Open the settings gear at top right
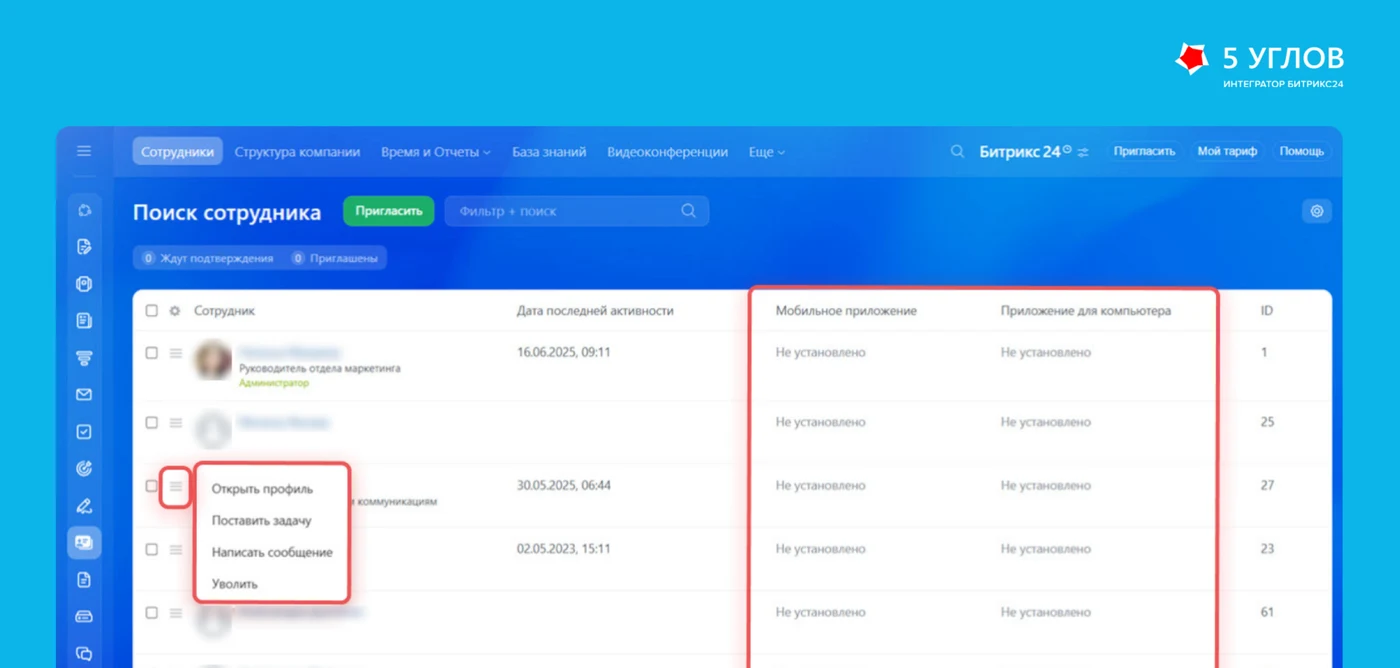This screenshot has height=668, width=1400. 1317,211
